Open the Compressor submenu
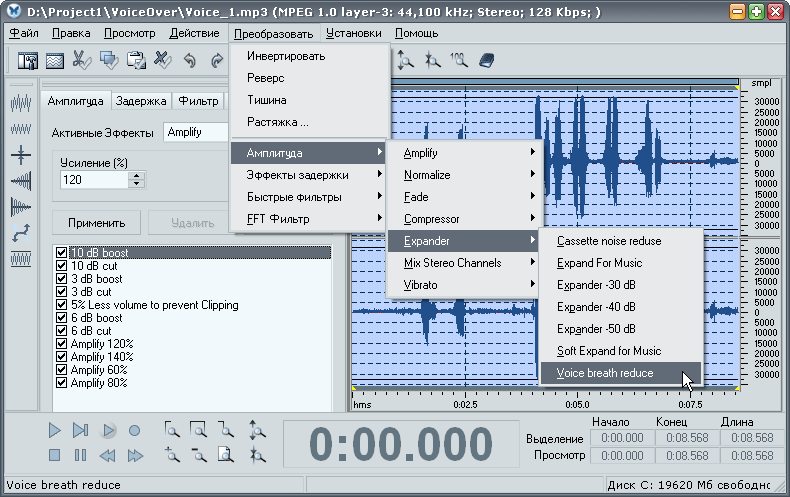Viewport: 790px width, 497px height. click(464, 219)
